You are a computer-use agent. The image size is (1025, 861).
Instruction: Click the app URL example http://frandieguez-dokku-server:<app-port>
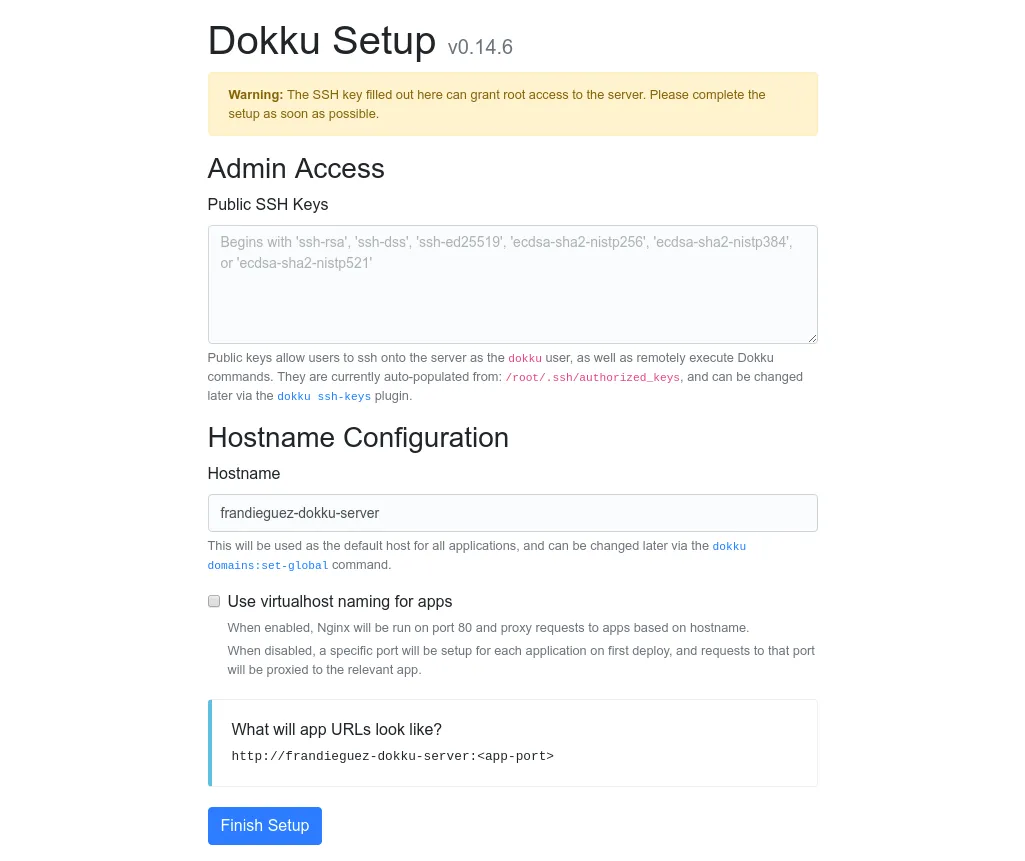tap(392, 756)
